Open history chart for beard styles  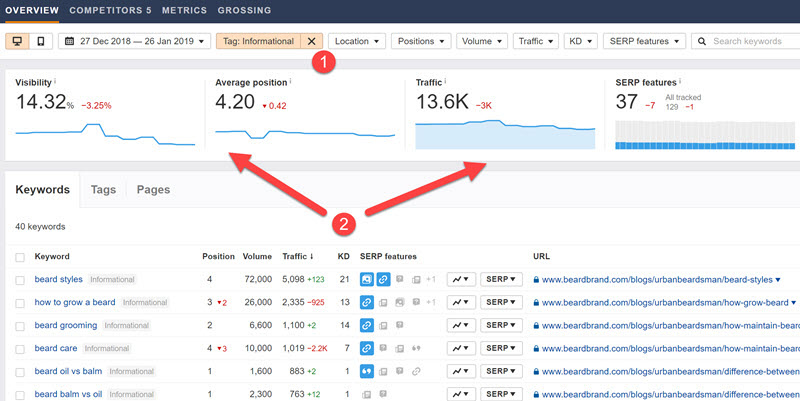[x=461, y=279]
